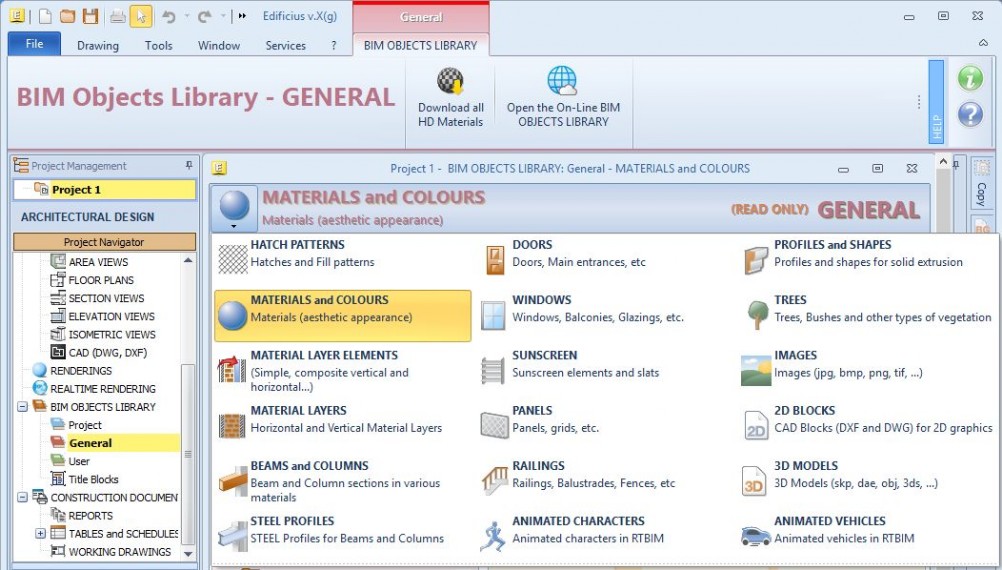1002x570 pixels.
Task: Choose STEEL PROFILES category icon
Action: tap(232, 535)
